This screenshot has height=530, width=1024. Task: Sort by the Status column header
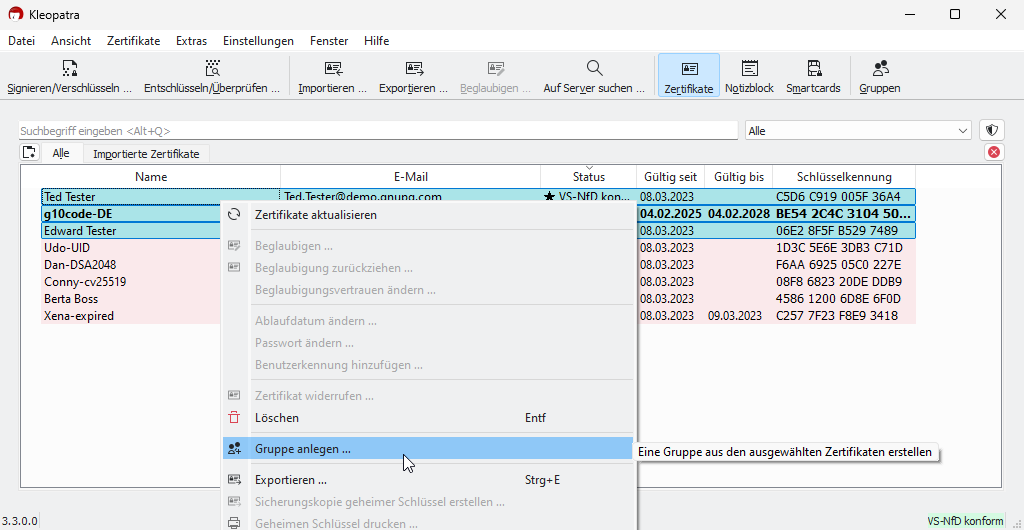589,177
